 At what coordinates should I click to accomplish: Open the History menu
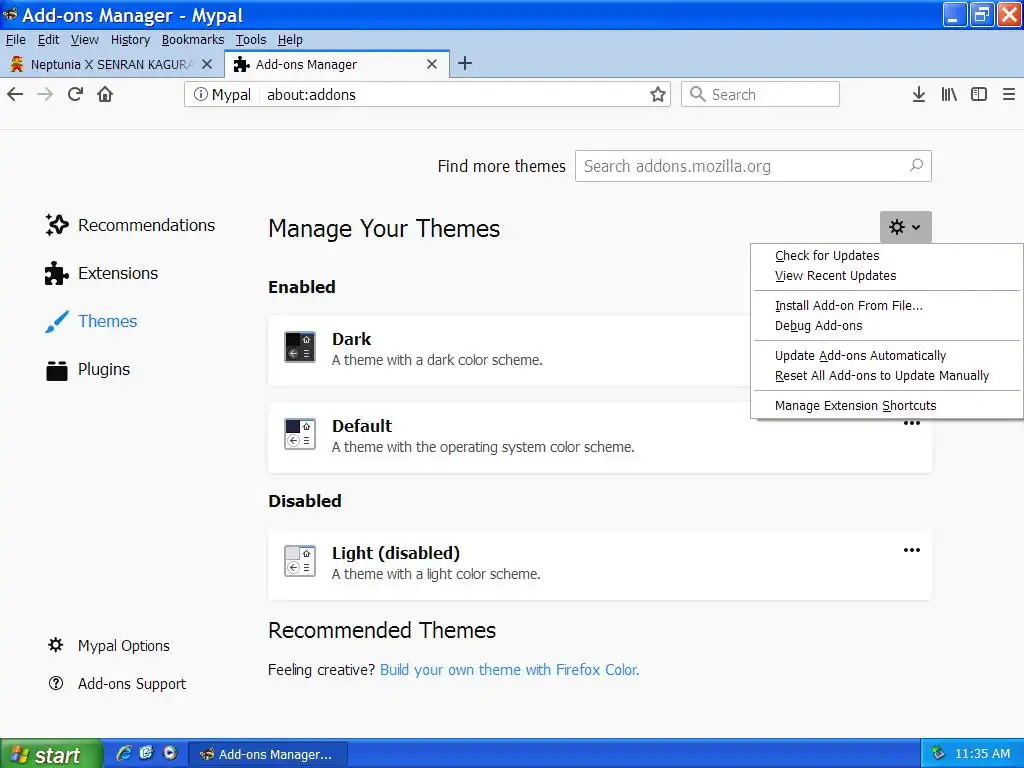(x=130, y=40)
